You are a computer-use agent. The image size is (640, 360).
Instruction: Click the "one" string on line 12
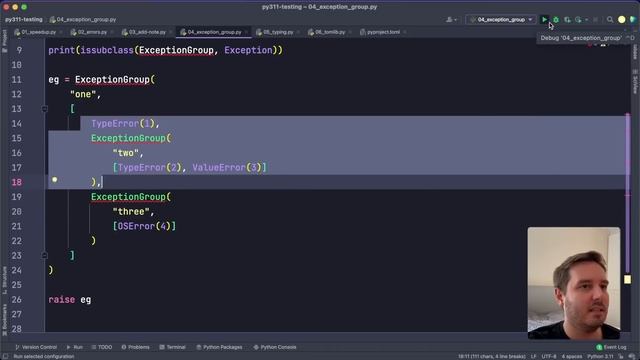83,94
